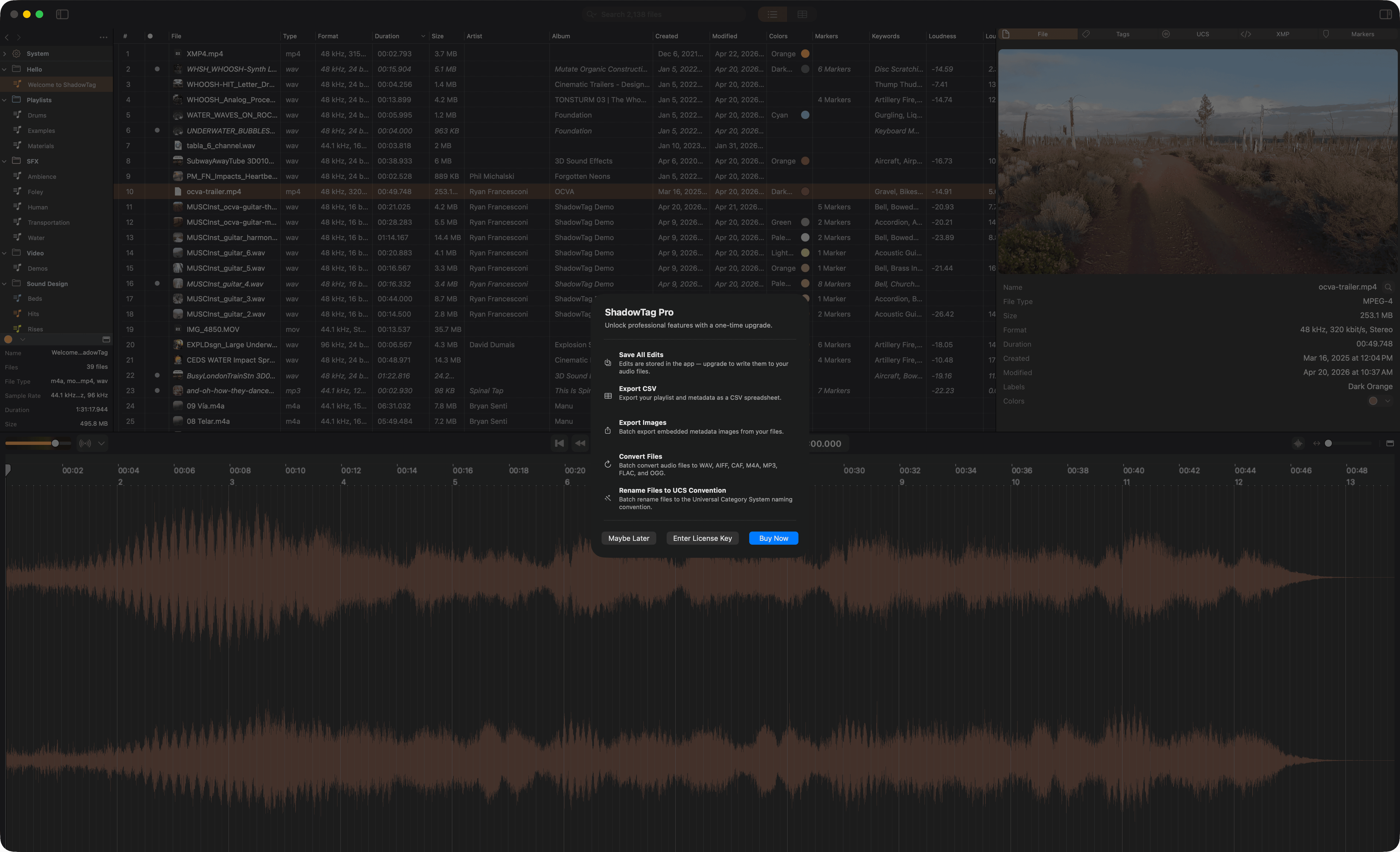The image size is (1400, 852).
Task: Adjust the volume slider knob
Action: [x=55, y=443]
